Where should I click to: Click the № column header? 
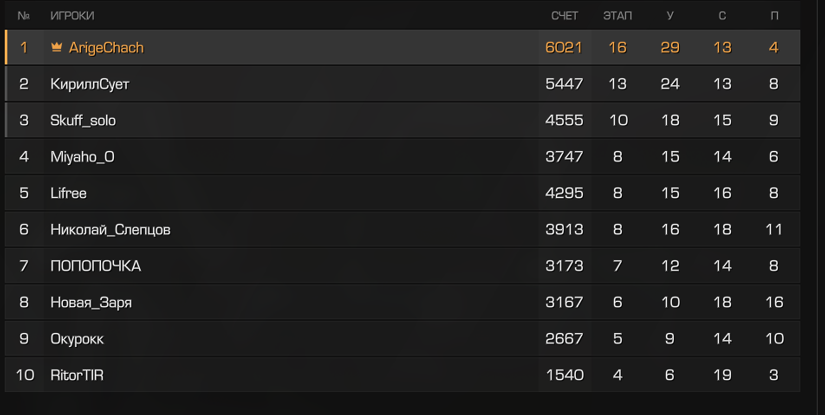coord(24,16)
